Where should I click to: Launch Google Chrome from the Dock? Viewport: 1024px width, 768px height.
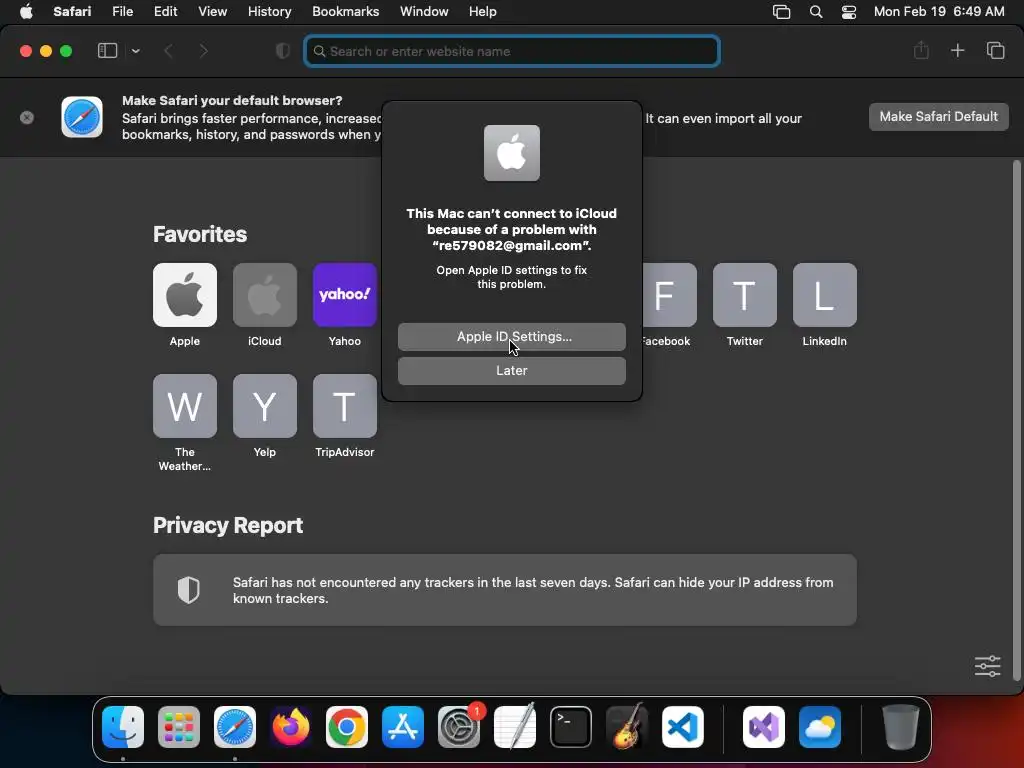(347, 727)
